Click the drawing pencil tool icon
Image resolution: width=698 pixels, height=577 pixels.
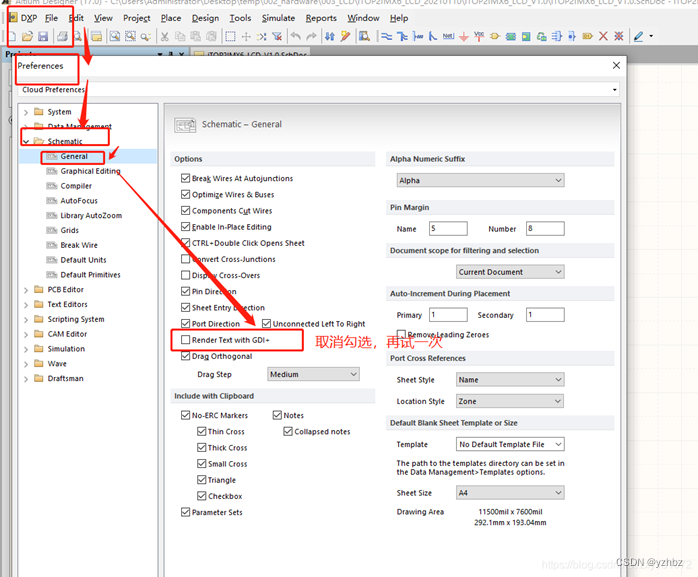click(x=638, y=36)
